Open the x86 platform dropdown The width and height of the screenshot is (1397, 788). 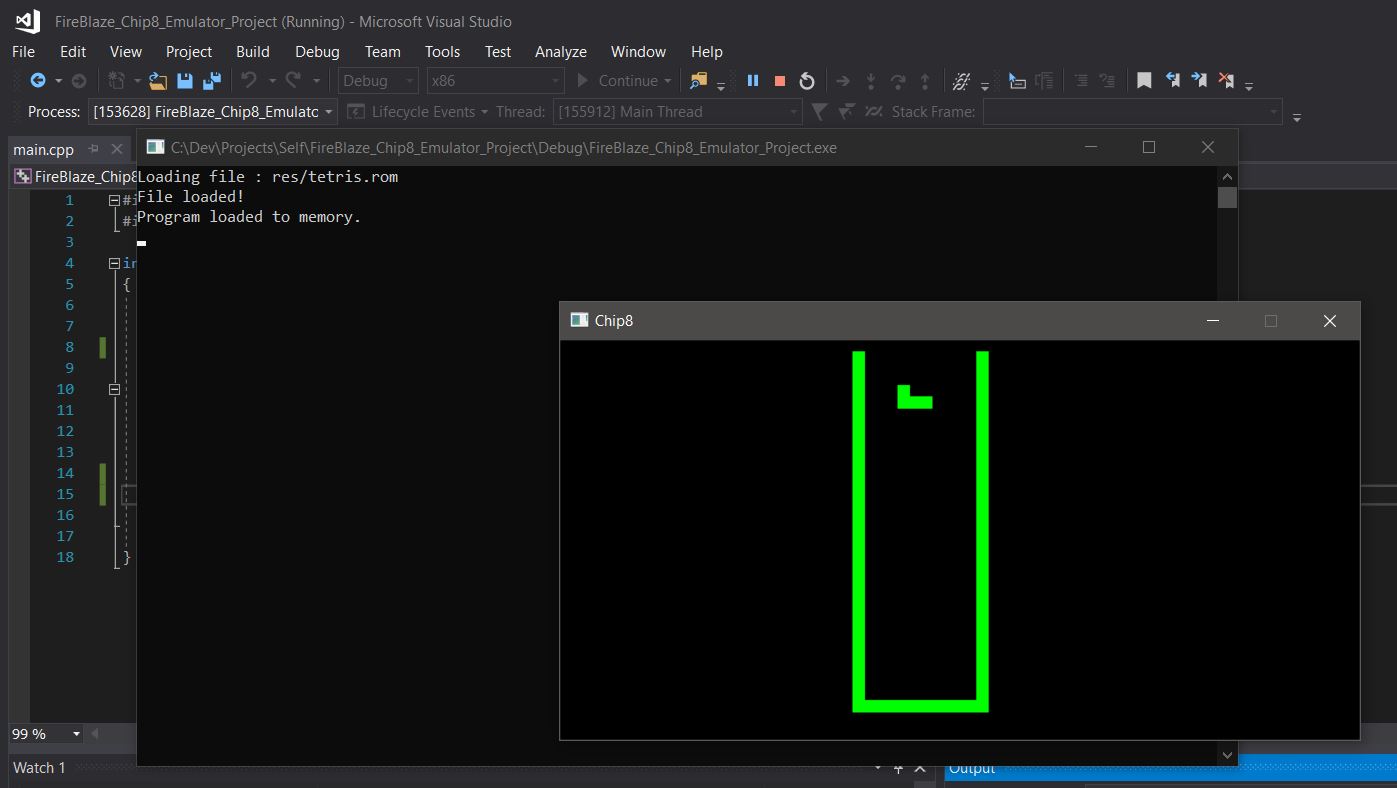pyautogui.click(x=556, y=80)
